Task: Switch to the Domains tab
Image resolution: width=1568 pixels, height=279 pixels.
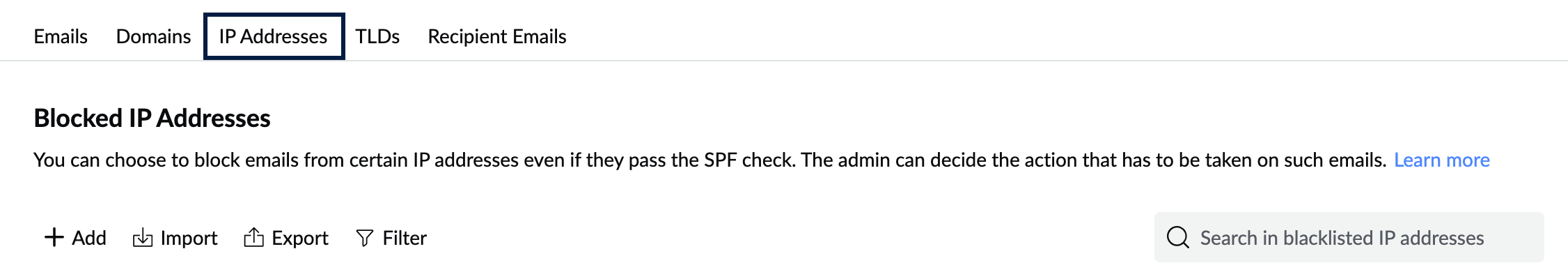Action: point(153,36)
